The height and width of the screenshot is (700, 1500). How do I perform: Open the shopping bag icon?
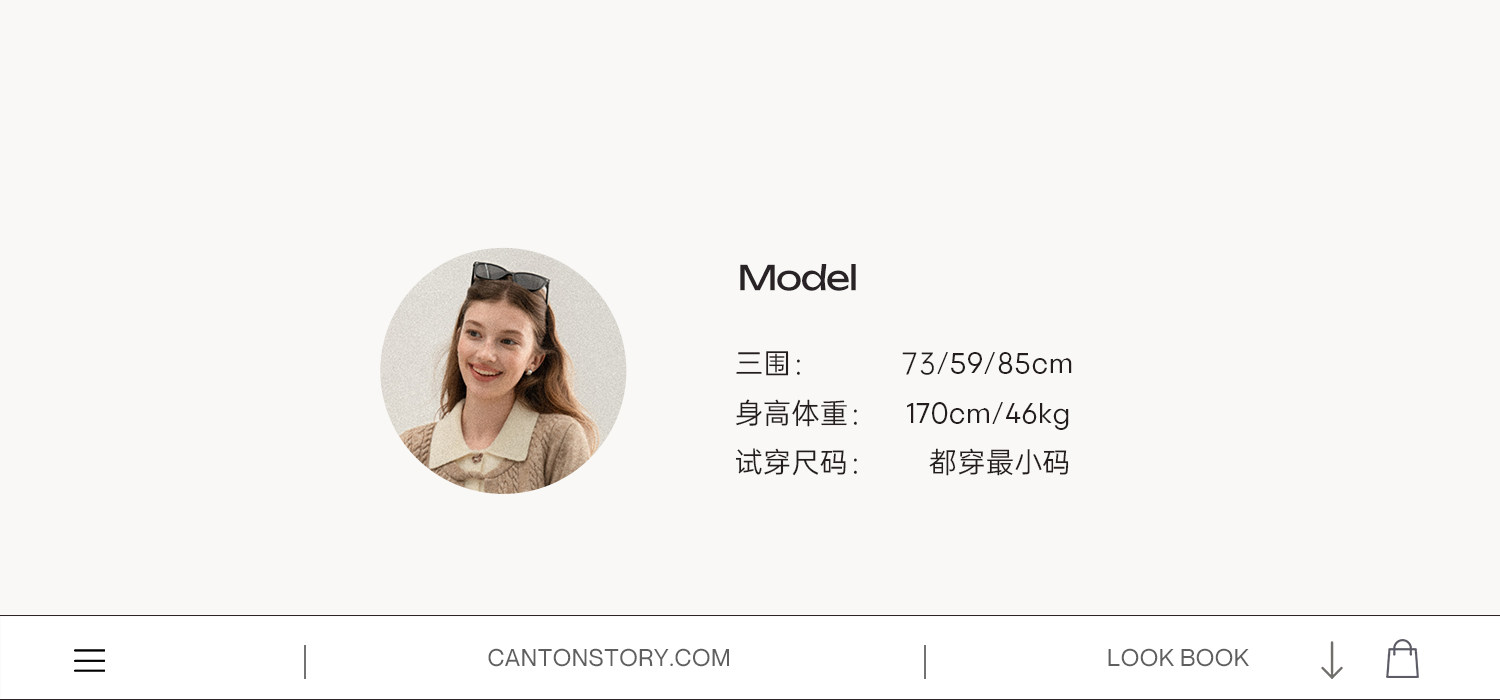point(1402,659)
